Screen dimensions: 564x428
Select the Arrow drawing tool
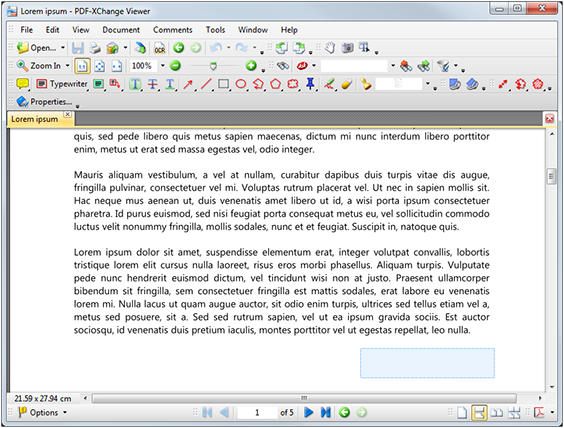(187, 84)
